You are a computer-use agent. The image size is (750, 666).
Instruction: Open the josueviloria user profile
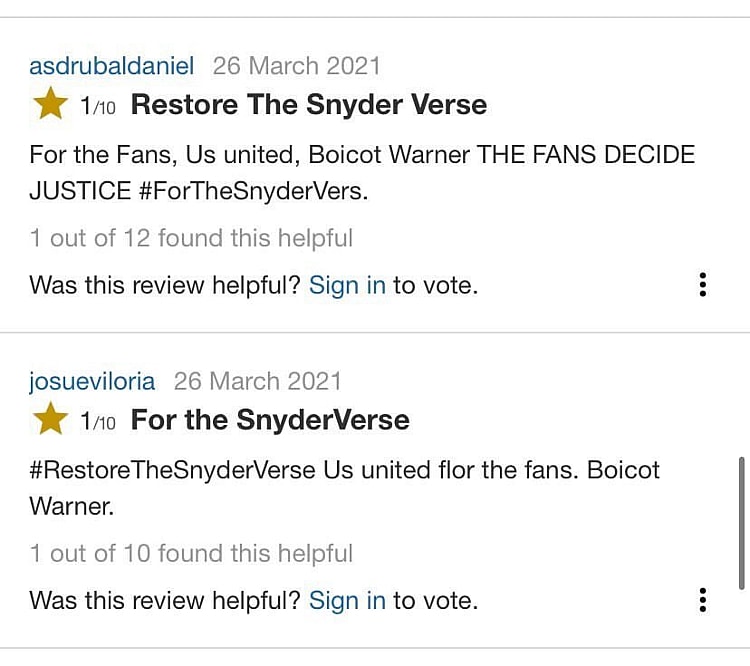(x=92, y=382)
